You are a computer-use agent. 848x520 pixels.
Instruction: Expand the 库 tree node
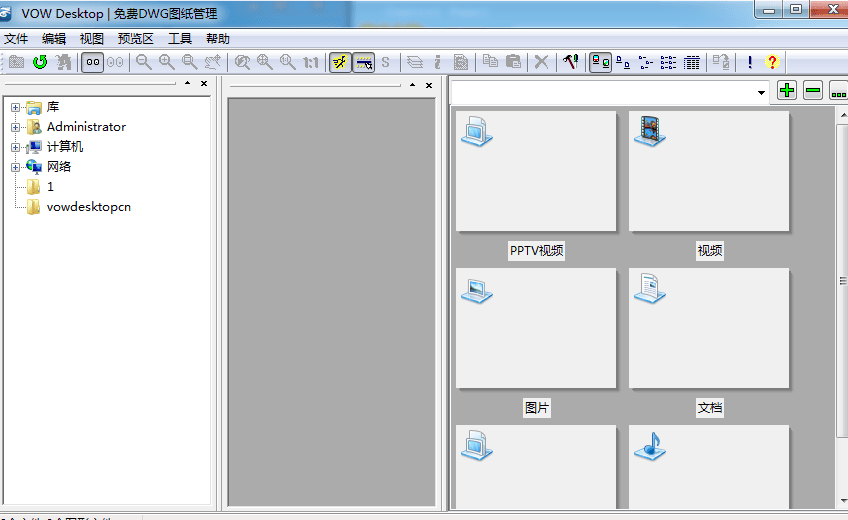coord(15,108)
